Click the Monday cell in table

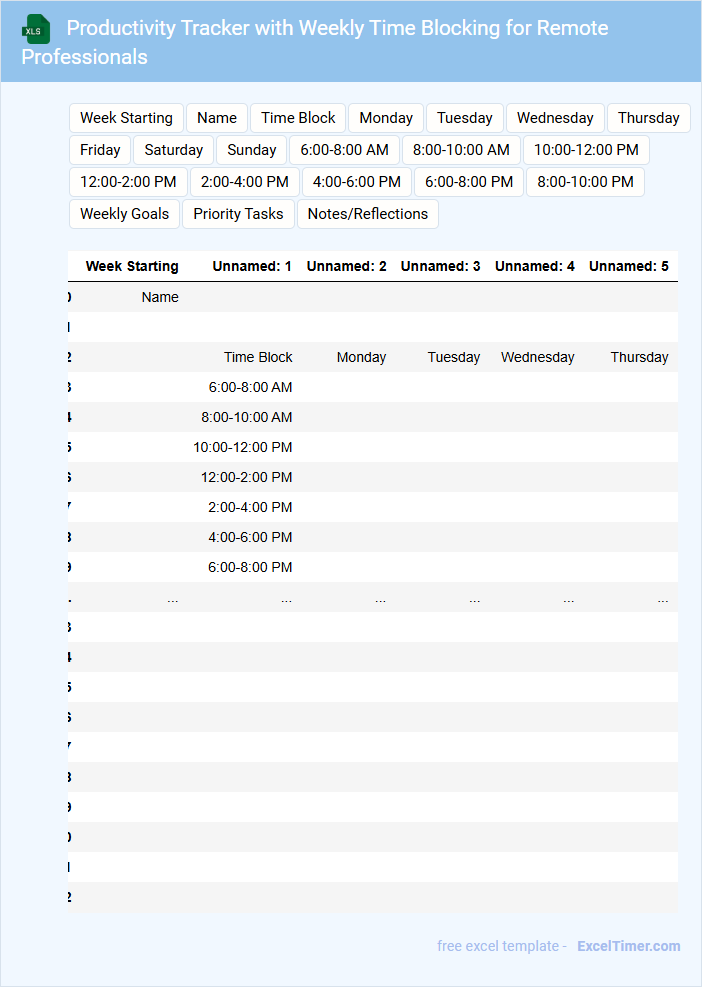(361, 358)
